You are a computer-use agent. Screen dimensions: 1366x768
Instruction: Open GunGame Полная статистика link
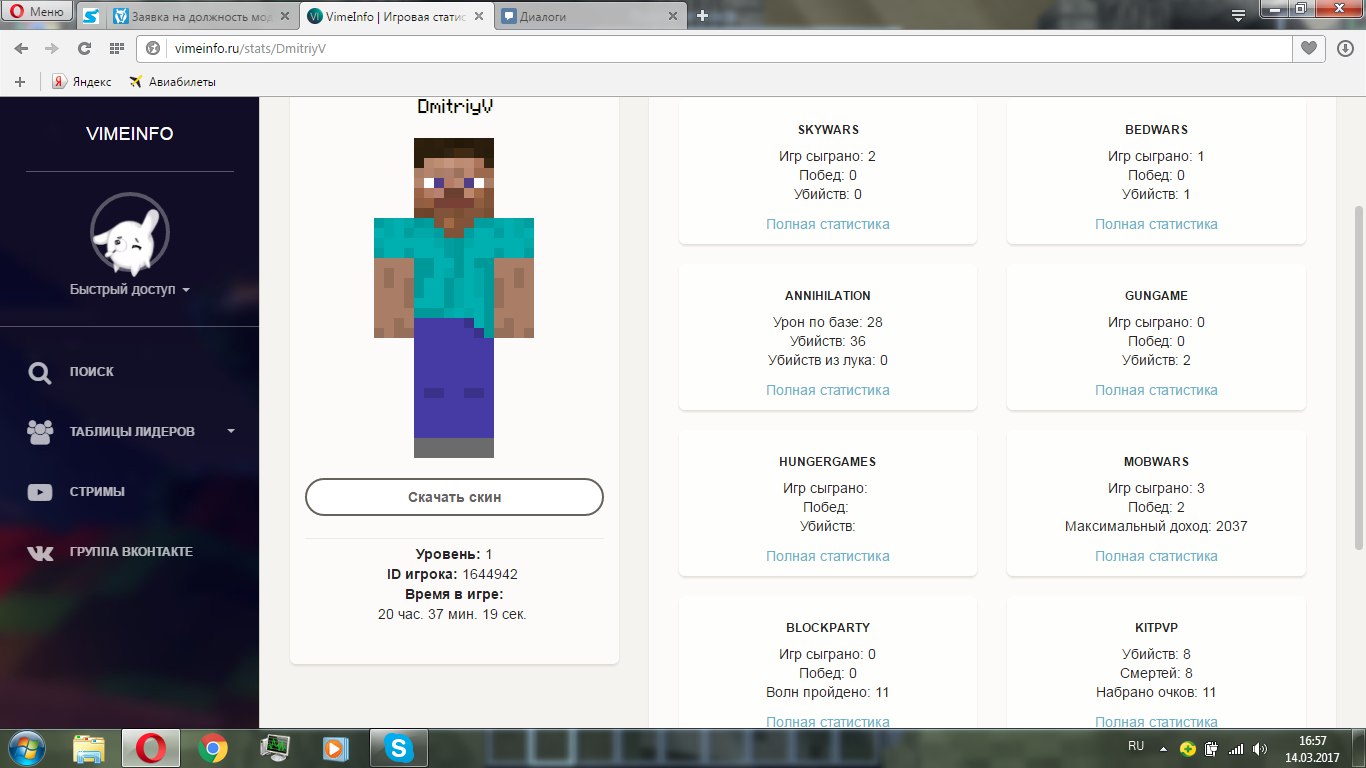point(1156,390)
